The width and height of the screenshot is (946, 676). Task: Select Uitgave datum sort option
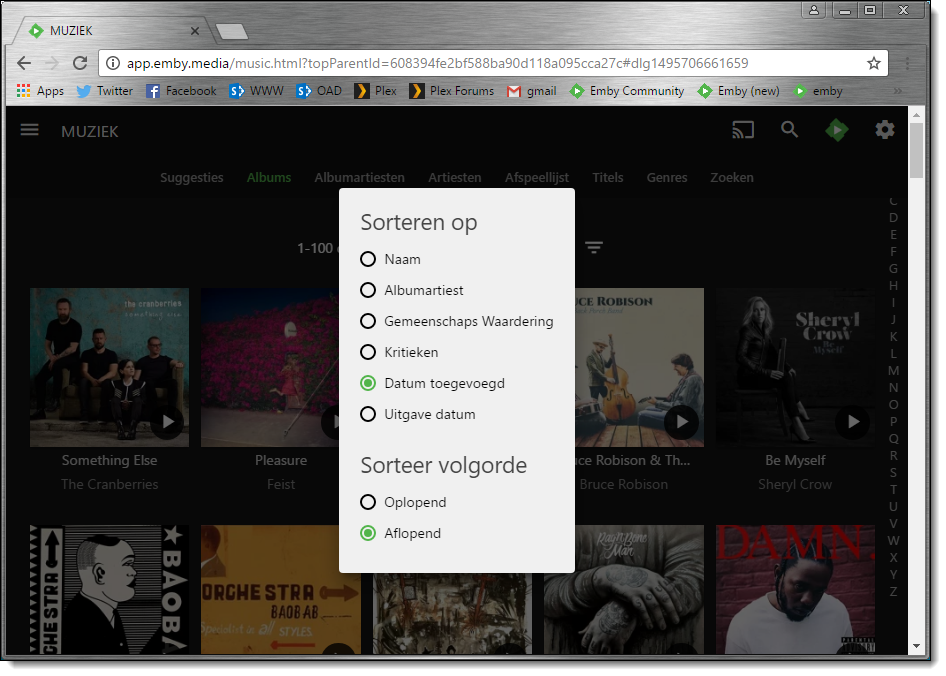pyautogui.click(x=417, y=414)
